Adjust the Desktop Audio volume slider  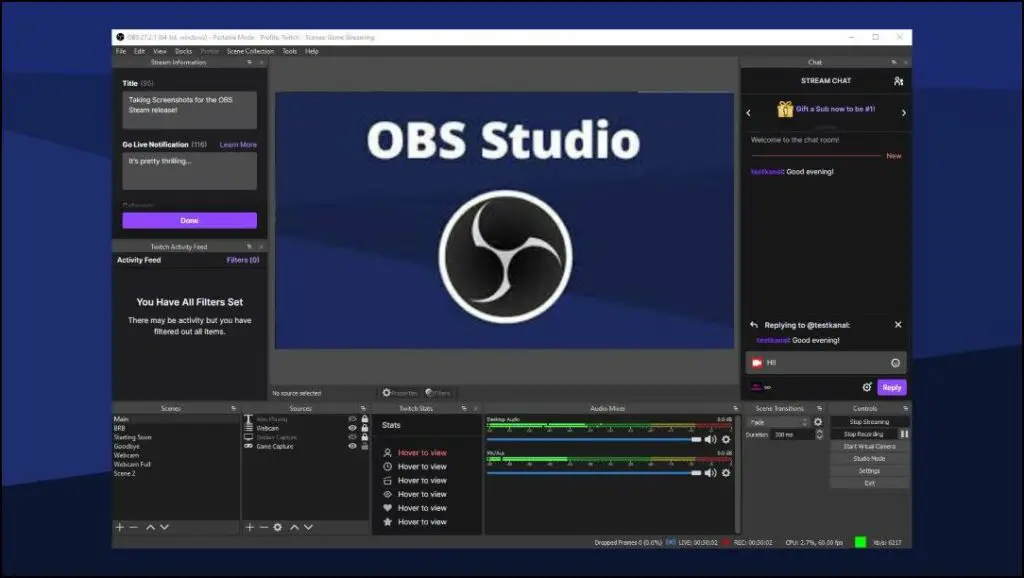click(594, 440)
